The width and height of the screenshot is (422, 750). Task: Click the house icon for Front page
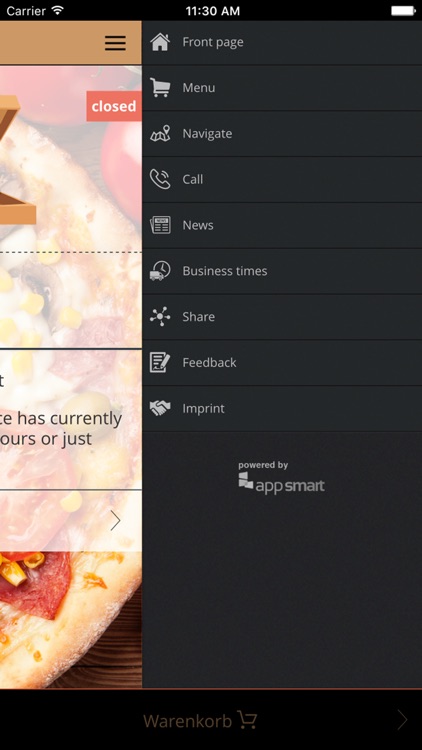click(160, 42)
